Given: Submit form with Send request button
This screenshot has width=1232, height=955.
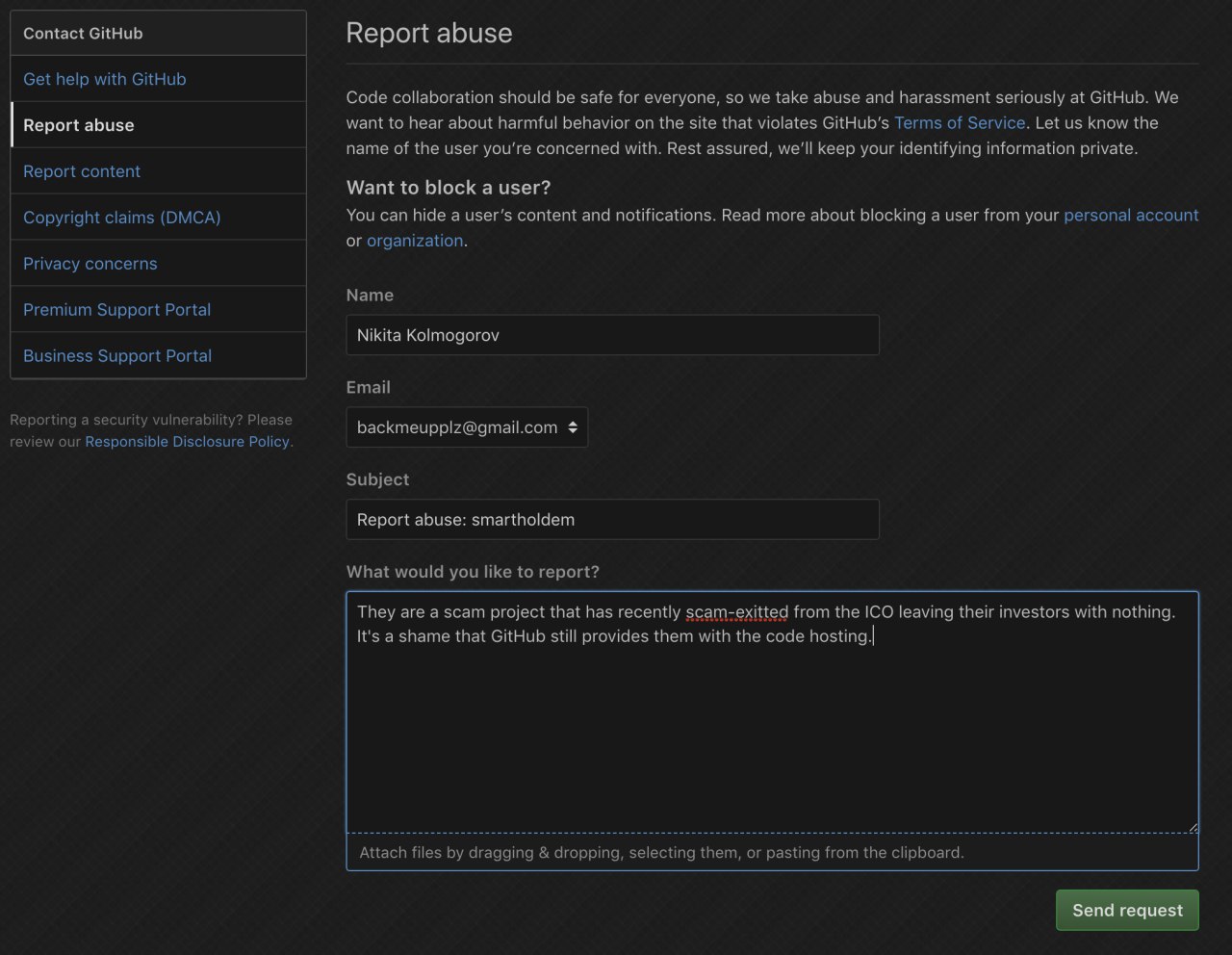Looking at the screenshot, I should pos(1127,910).
